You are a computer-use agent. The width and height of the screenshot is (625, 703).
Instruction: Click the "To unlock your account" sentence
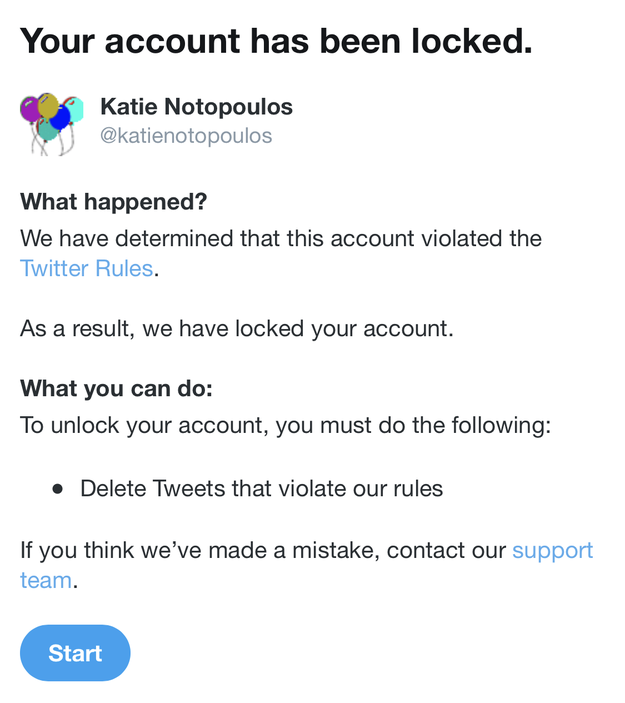(286, 425)
